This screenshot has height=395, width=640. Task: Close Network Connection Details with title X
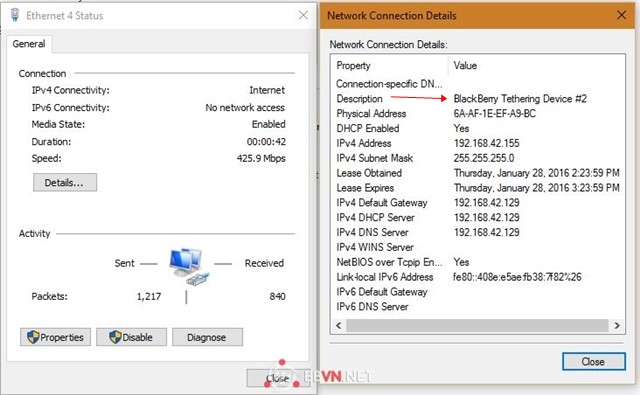622,15
